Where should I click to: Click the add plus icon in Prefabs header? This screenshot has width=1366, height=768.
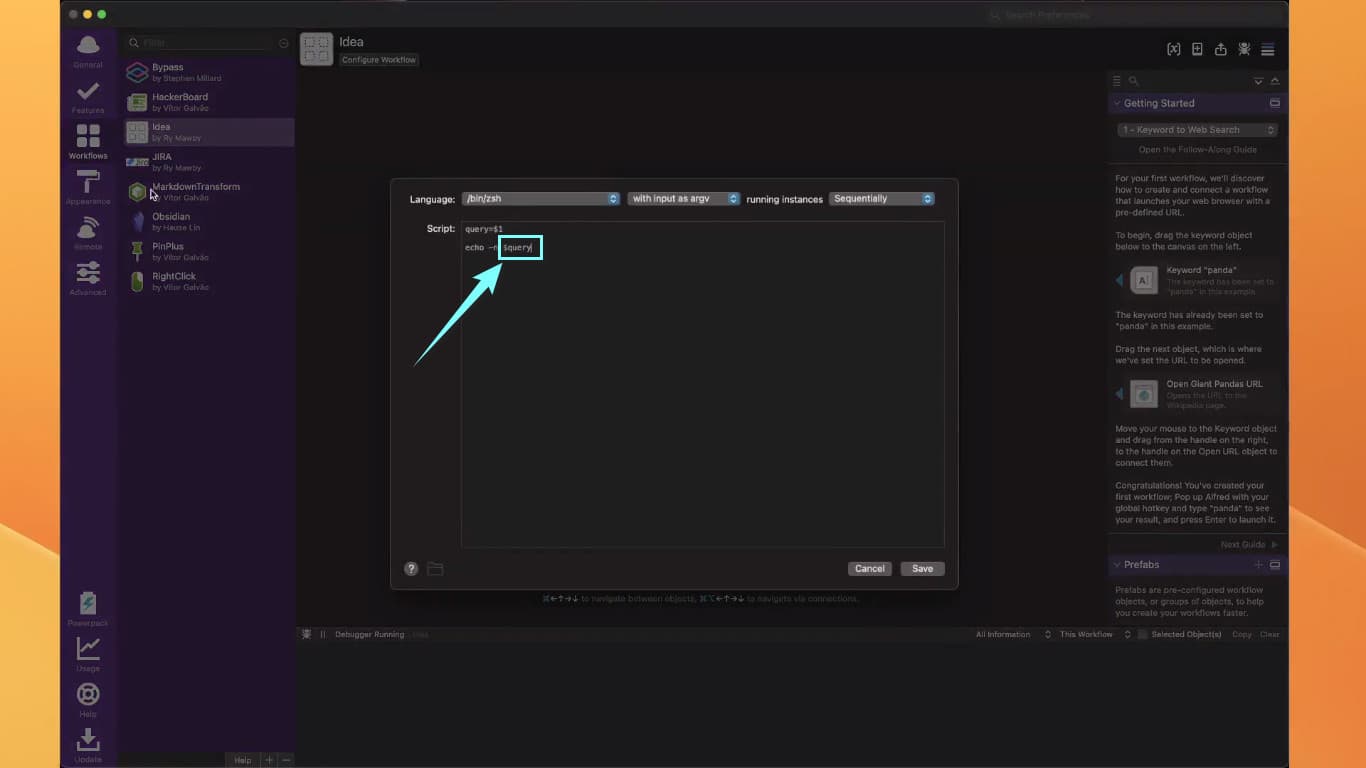pyautogui.click(x=1259, y=565)
